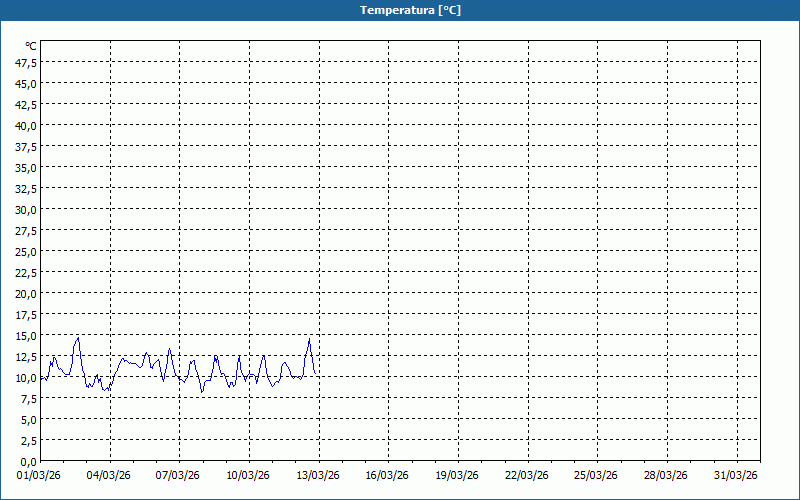Select the 40,0 y-axis value label

[26, 125]
